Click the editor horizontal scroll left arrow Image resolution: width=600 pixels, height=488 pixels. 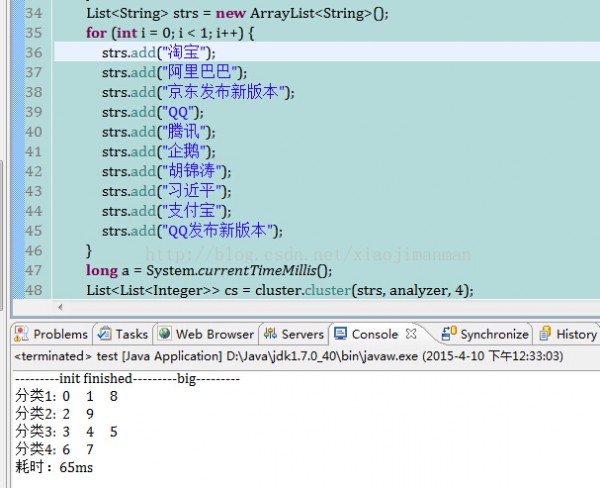[x=60, y=307]
